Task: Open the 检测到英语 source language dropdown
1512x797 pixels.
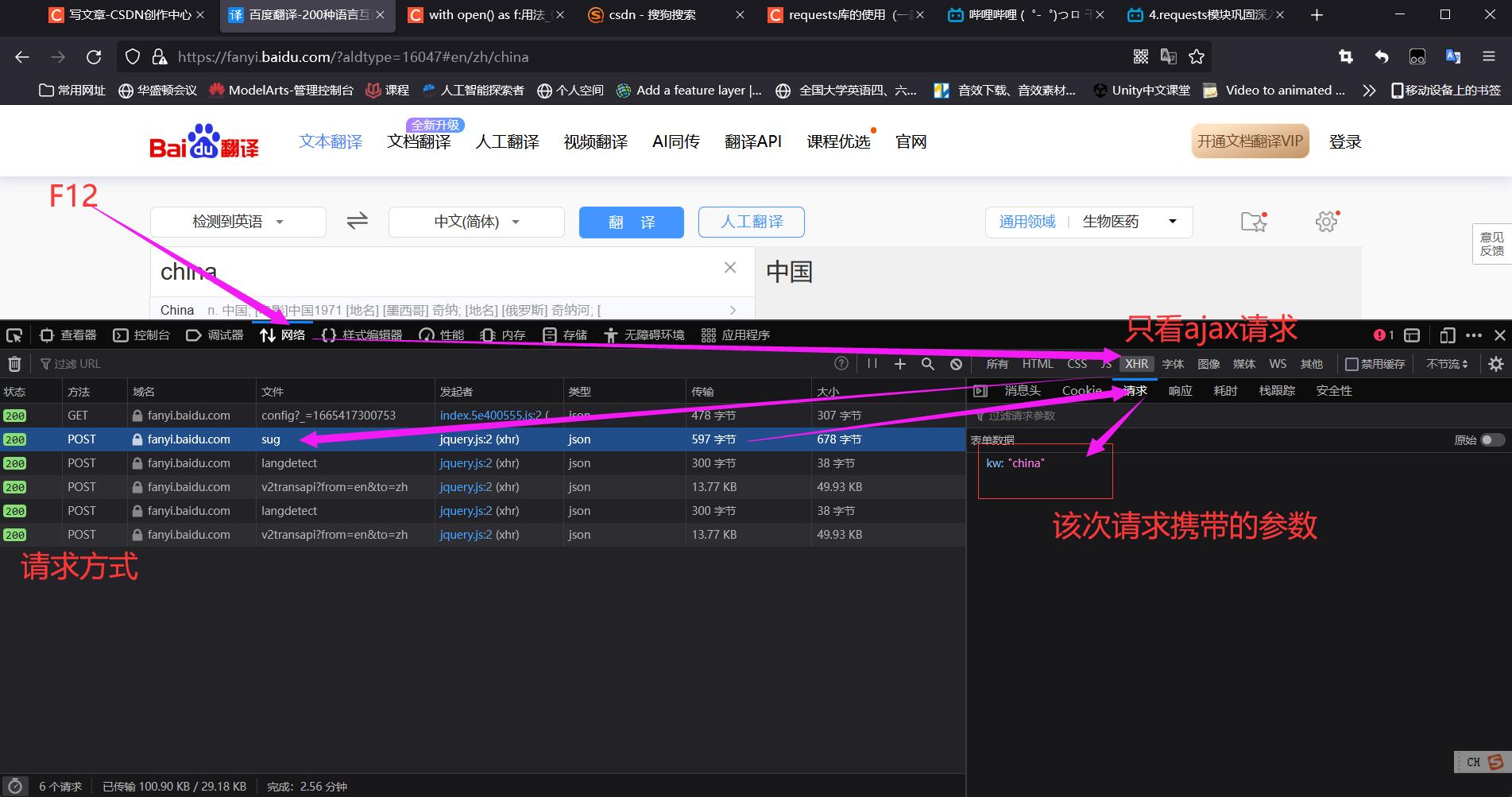Action: coord(238,222)
